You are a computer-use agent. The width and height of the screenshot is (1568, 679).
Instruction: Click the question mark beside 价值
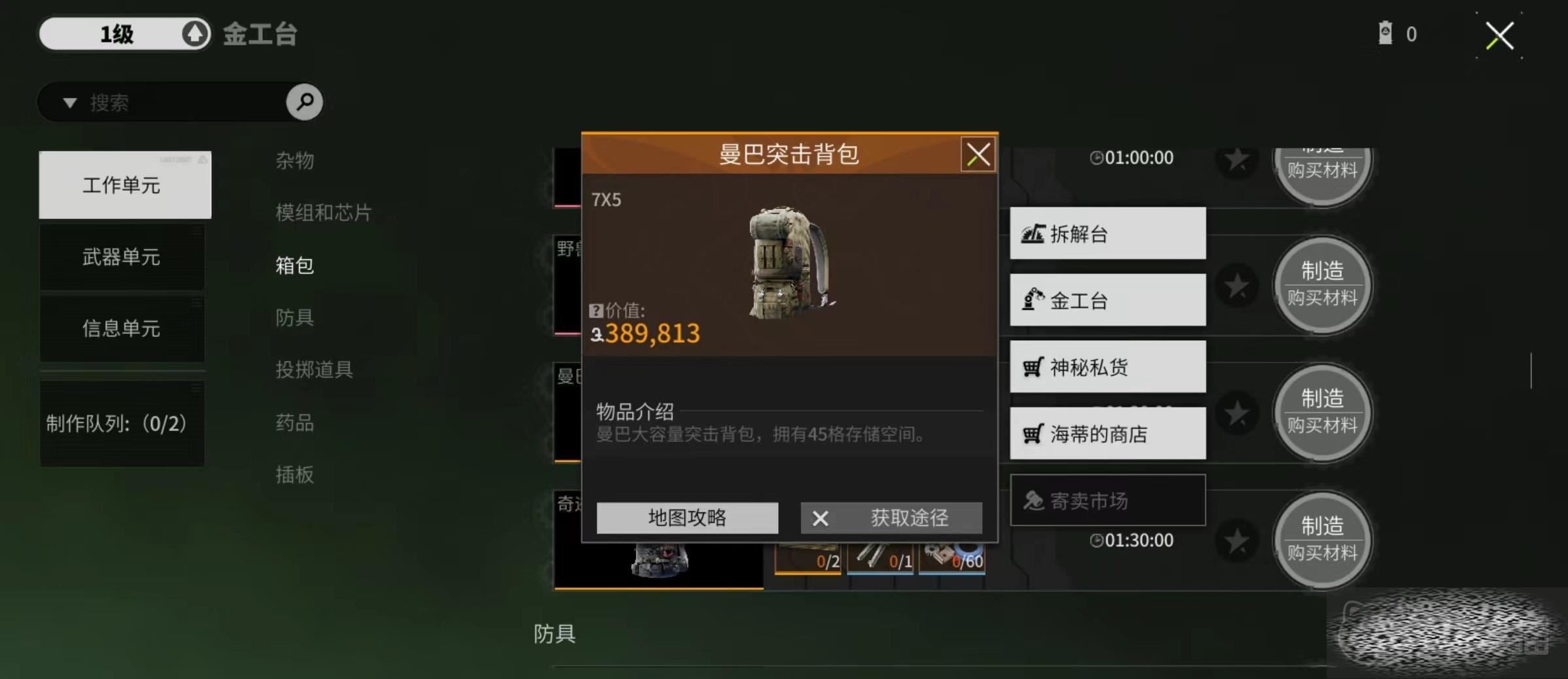pyautogui.click(x=595, y=310)
